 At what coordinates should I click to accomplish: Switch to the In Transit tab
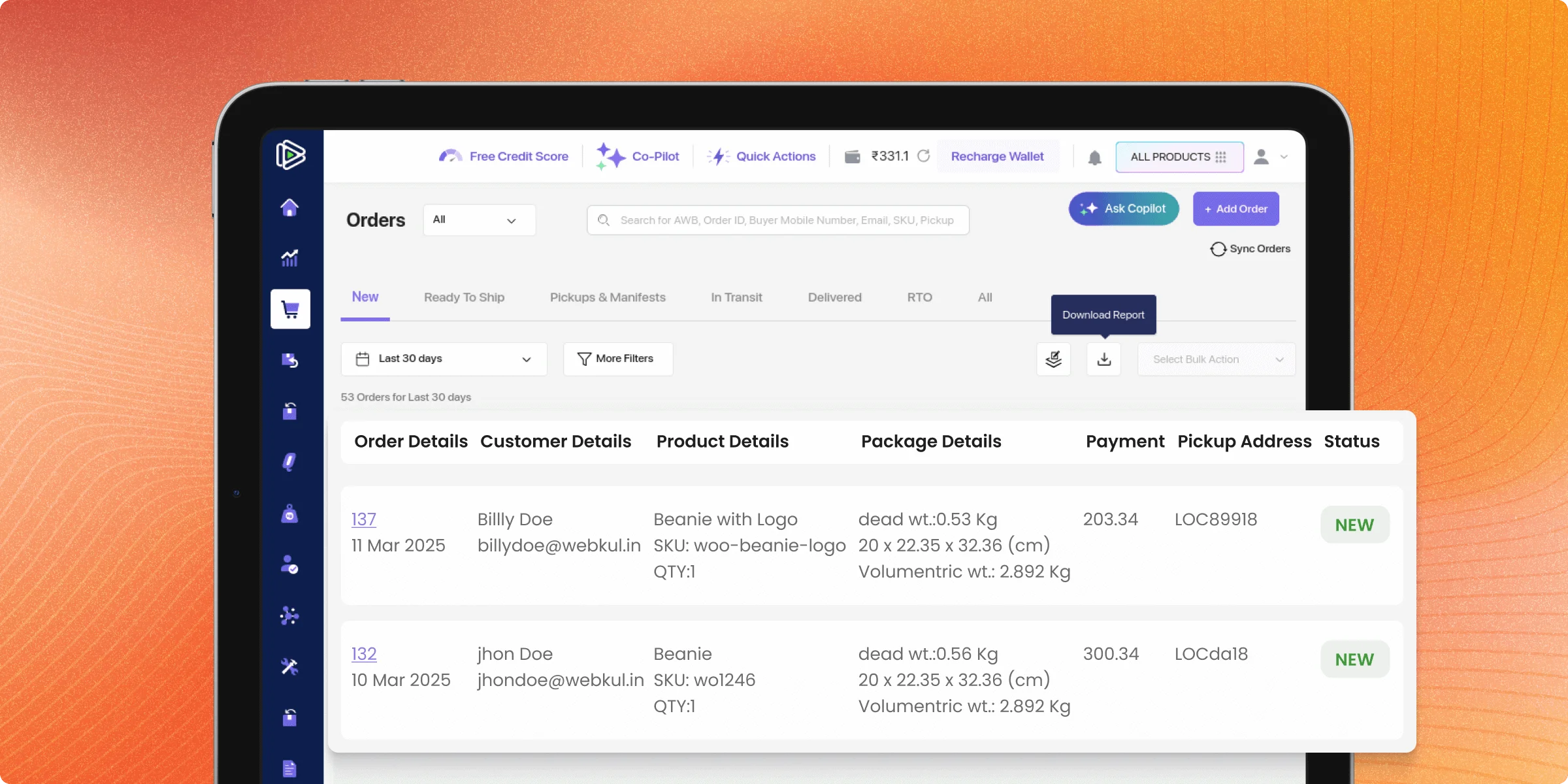point(736,298)
